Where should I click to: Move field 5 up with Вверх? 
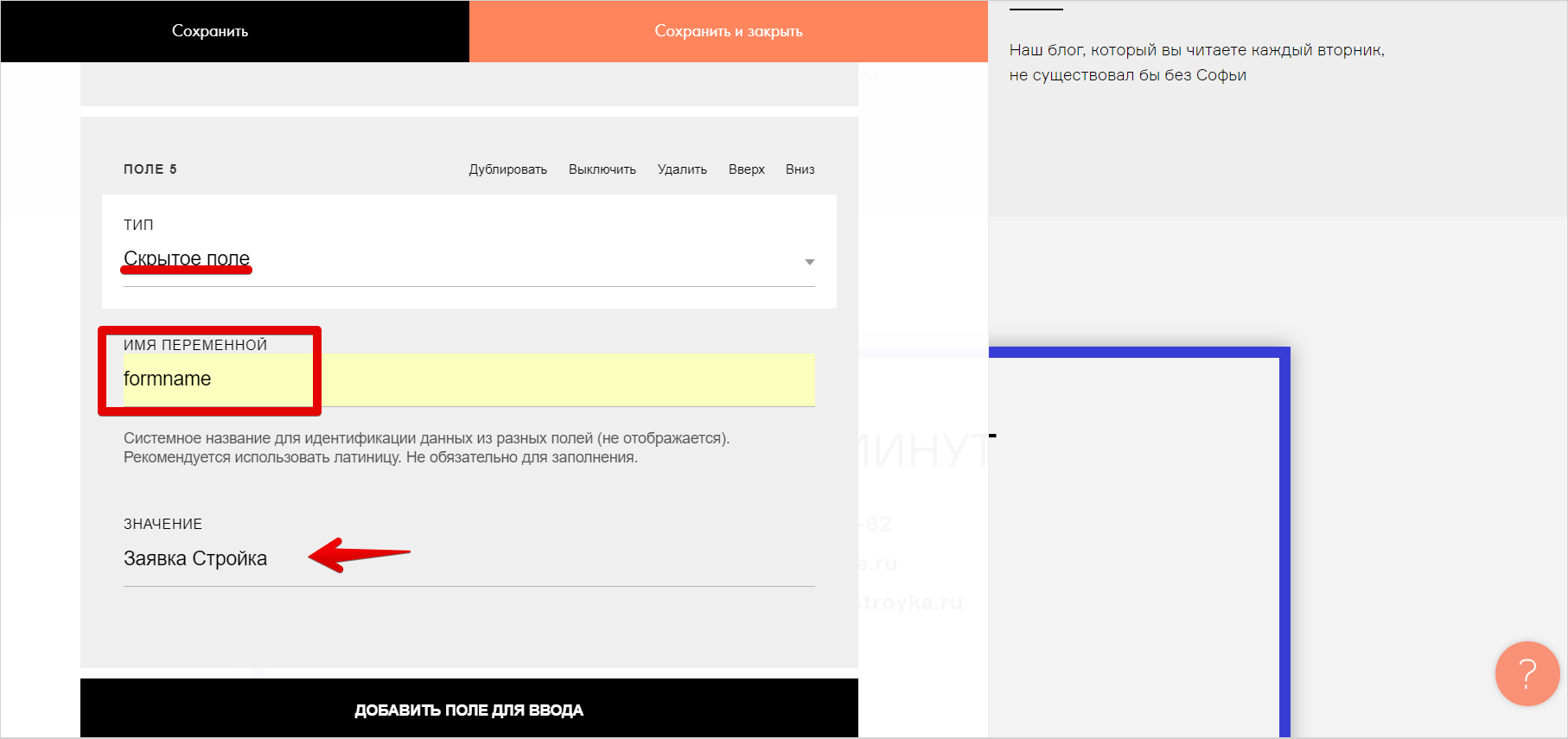tap(746, 169)
